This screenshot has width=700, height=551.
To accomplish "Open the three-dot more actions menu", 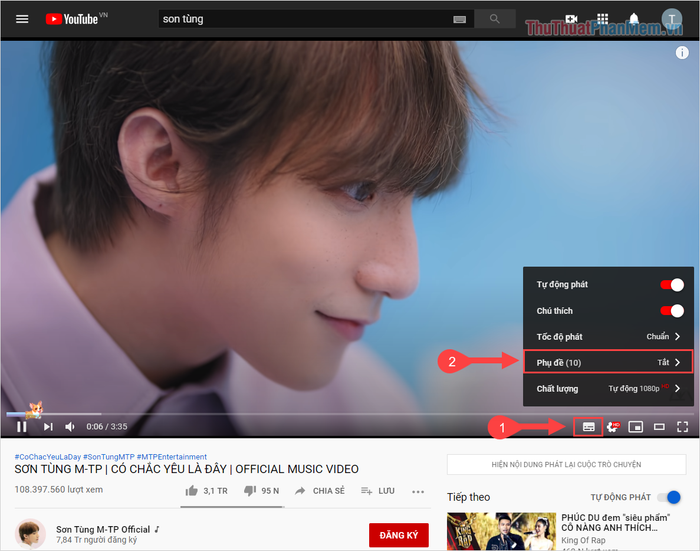I will pyautogui.click(x=418, y=492).
